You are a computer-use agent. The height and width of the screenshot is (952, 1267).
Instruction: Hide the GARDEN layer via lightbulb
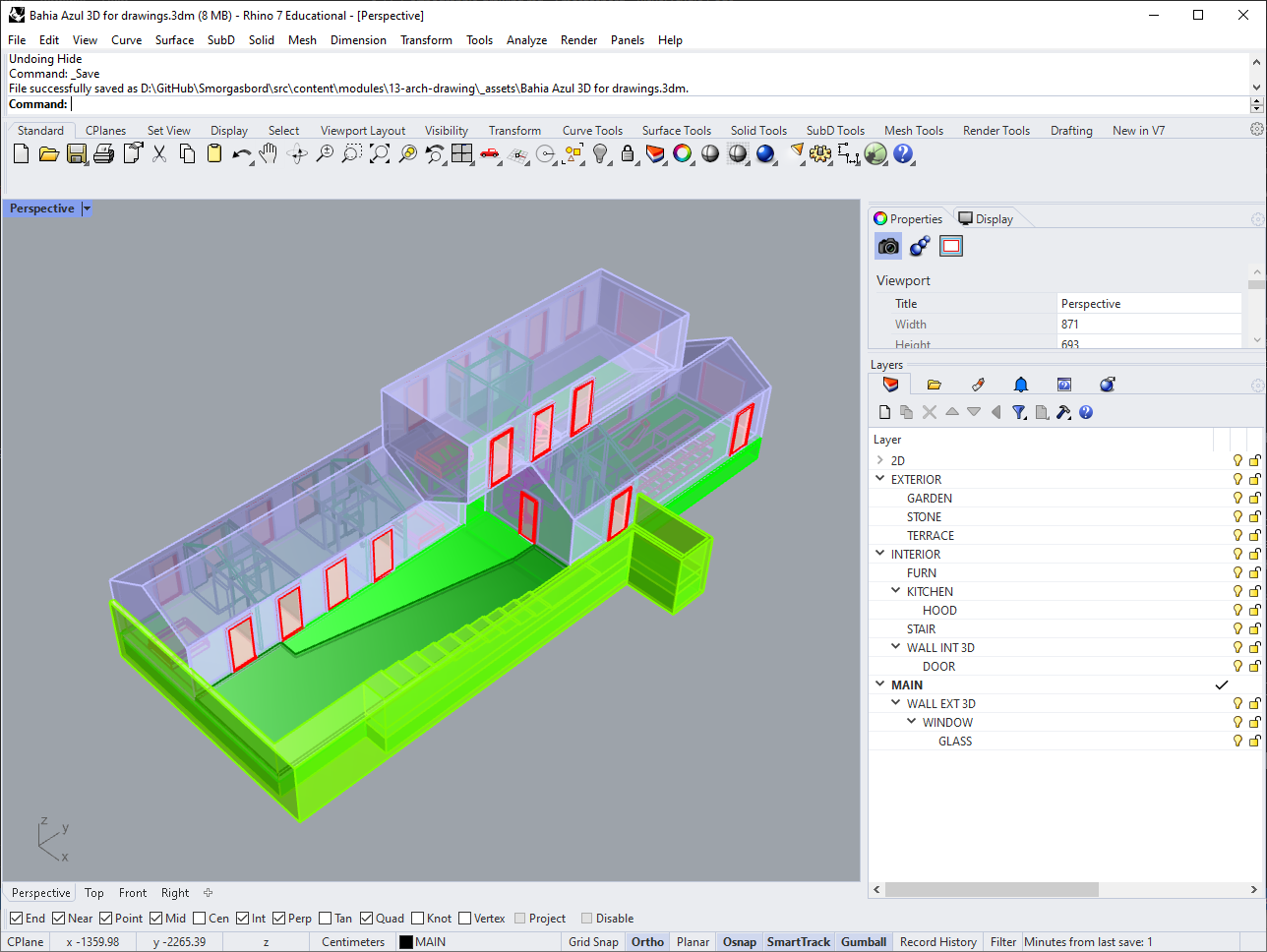pyautogui.click(x=1237, y=498)
